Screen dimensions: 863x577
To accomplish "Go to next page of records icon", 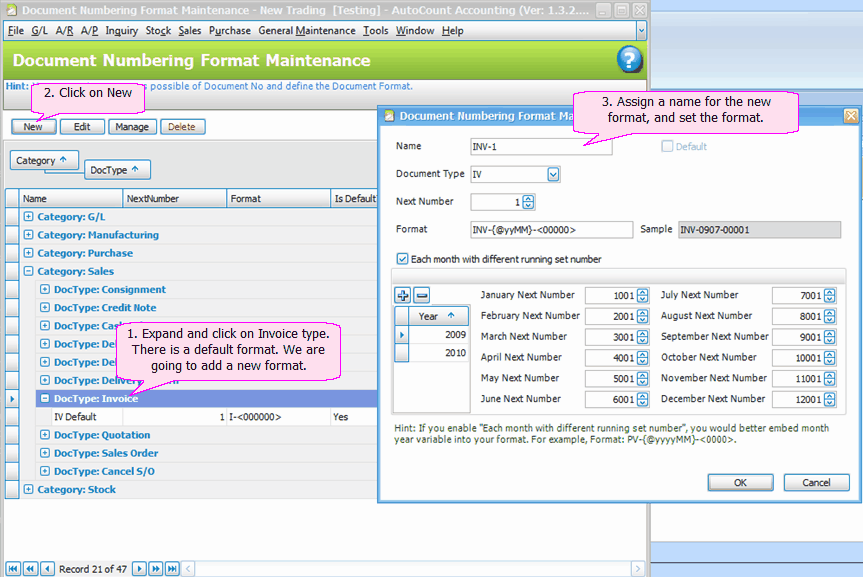I will (156, 568).
